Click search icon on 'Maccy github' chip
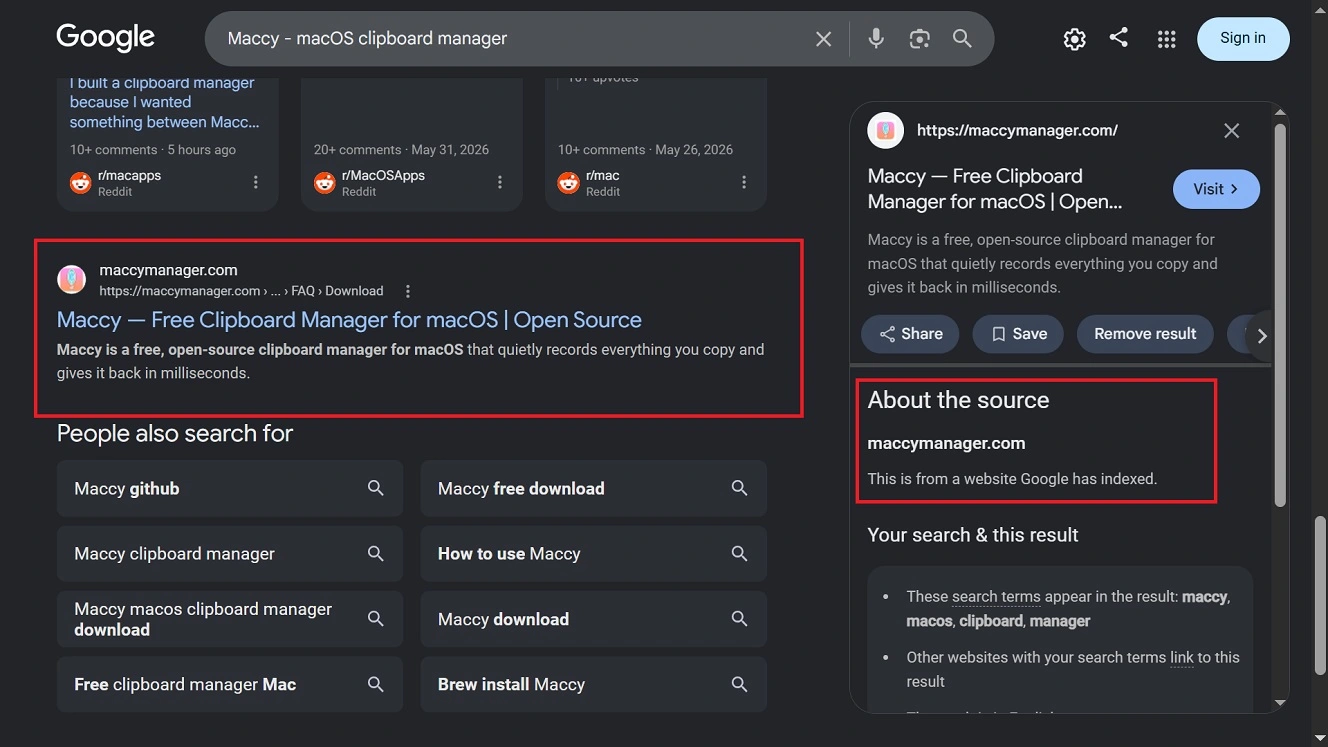Image resolution: width=1328 pixels, height=747 pixels. click(x=376, y=488)
